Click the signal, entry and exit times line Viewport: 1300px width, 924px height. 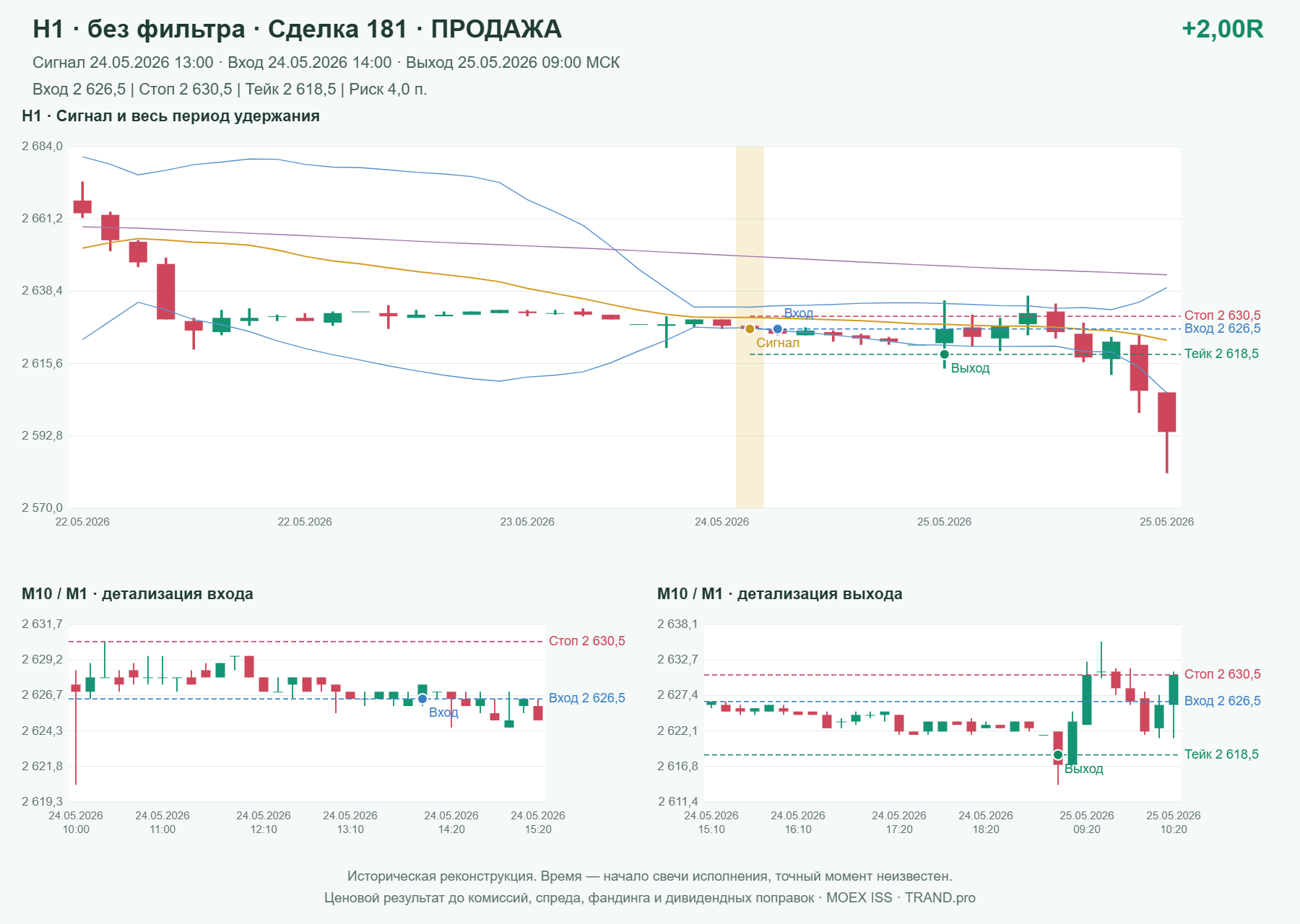click(326, 63)
